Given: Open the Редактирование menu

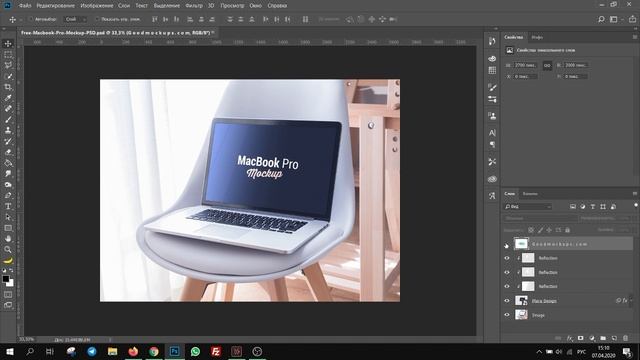Looking at the screenshot, I should [x=56, y=6].
